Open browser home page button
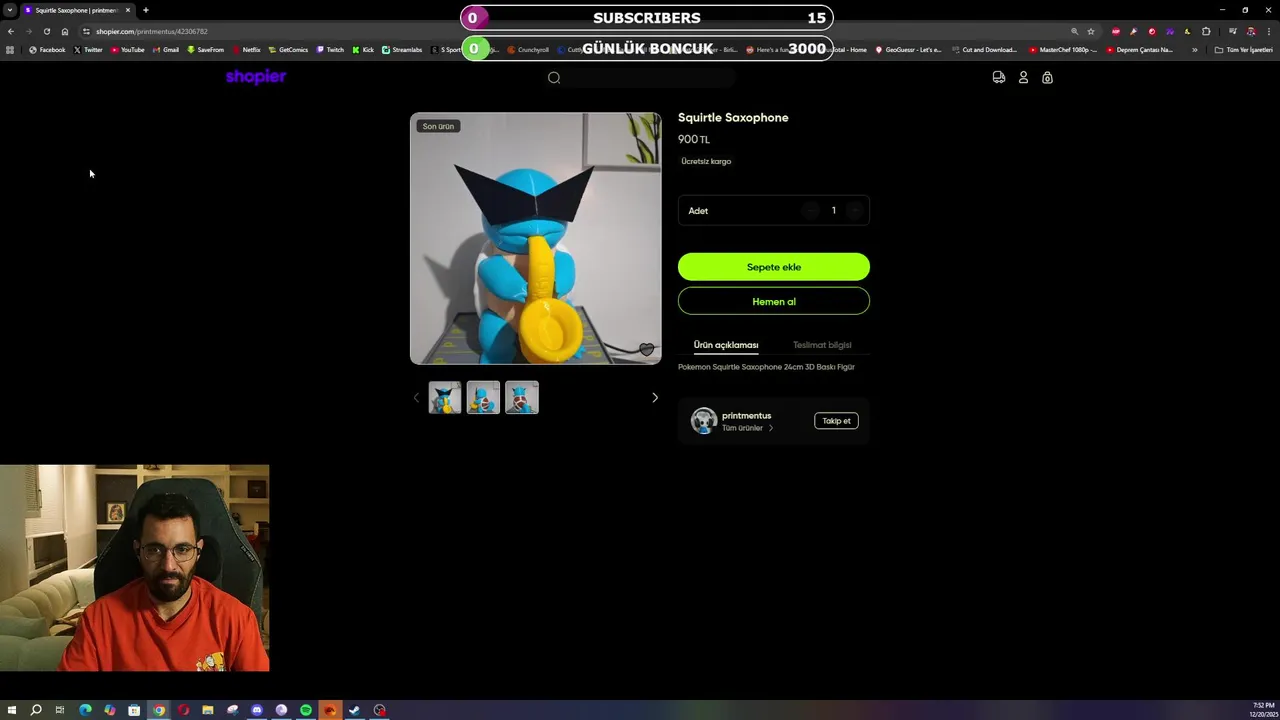Image resolution: width=1280 pixels, height=720 pixels. [x=65, y=31]
